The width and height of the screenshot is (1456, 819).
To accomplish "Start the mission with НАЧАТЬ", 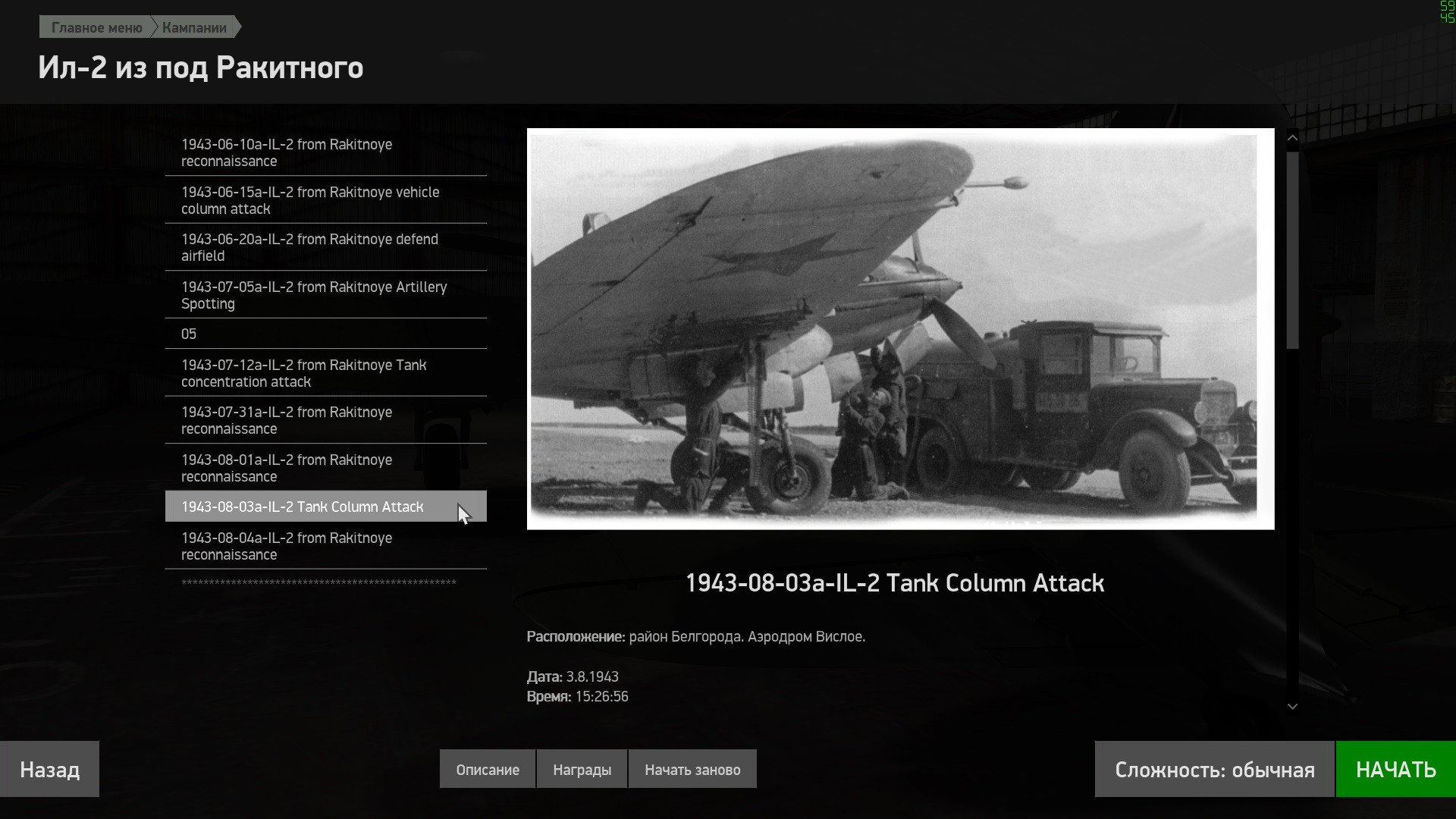I will tap(1395, 769).
